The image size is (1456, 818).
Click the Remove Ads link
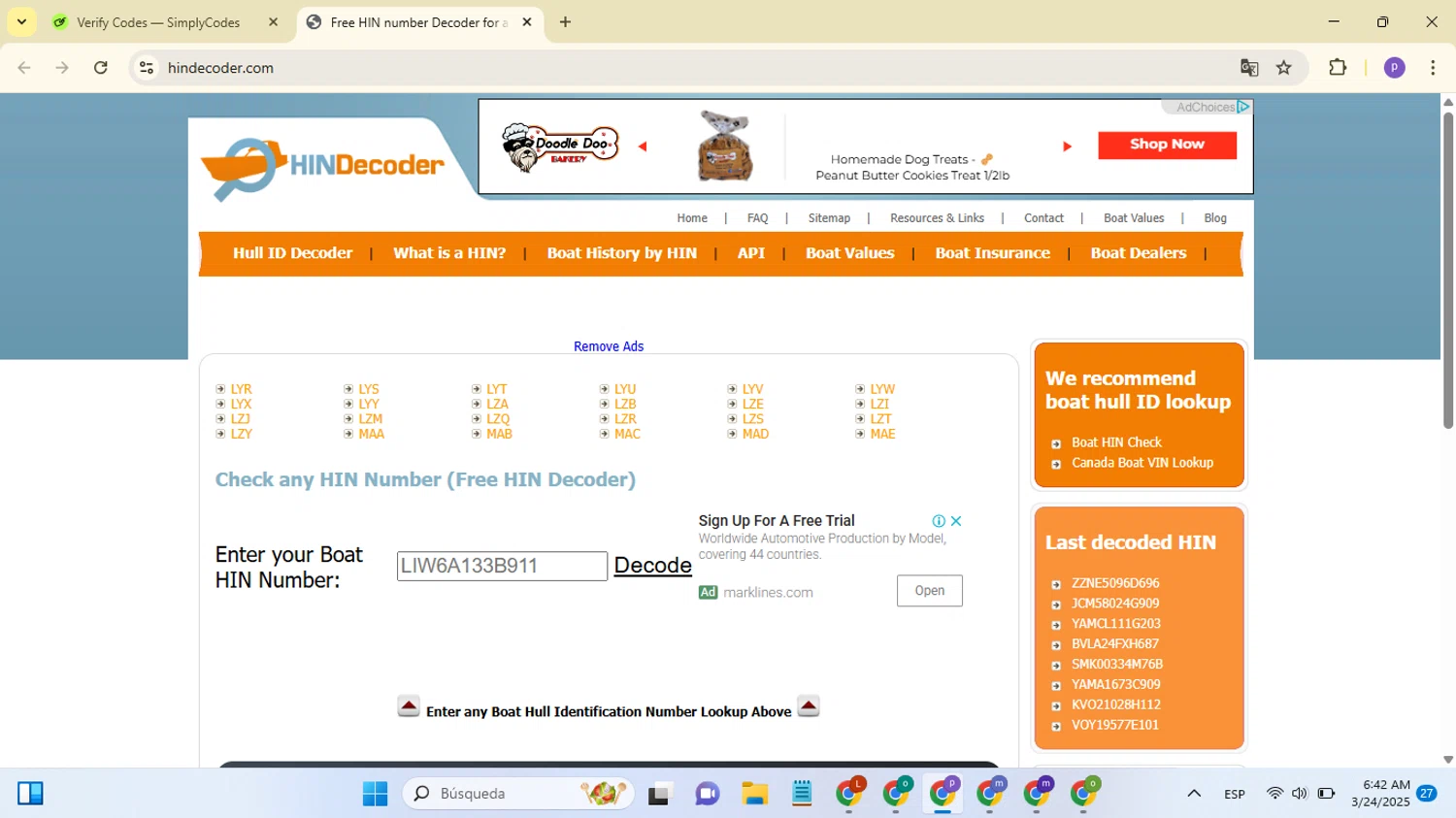pyautogui.click(x=609, y=346)
